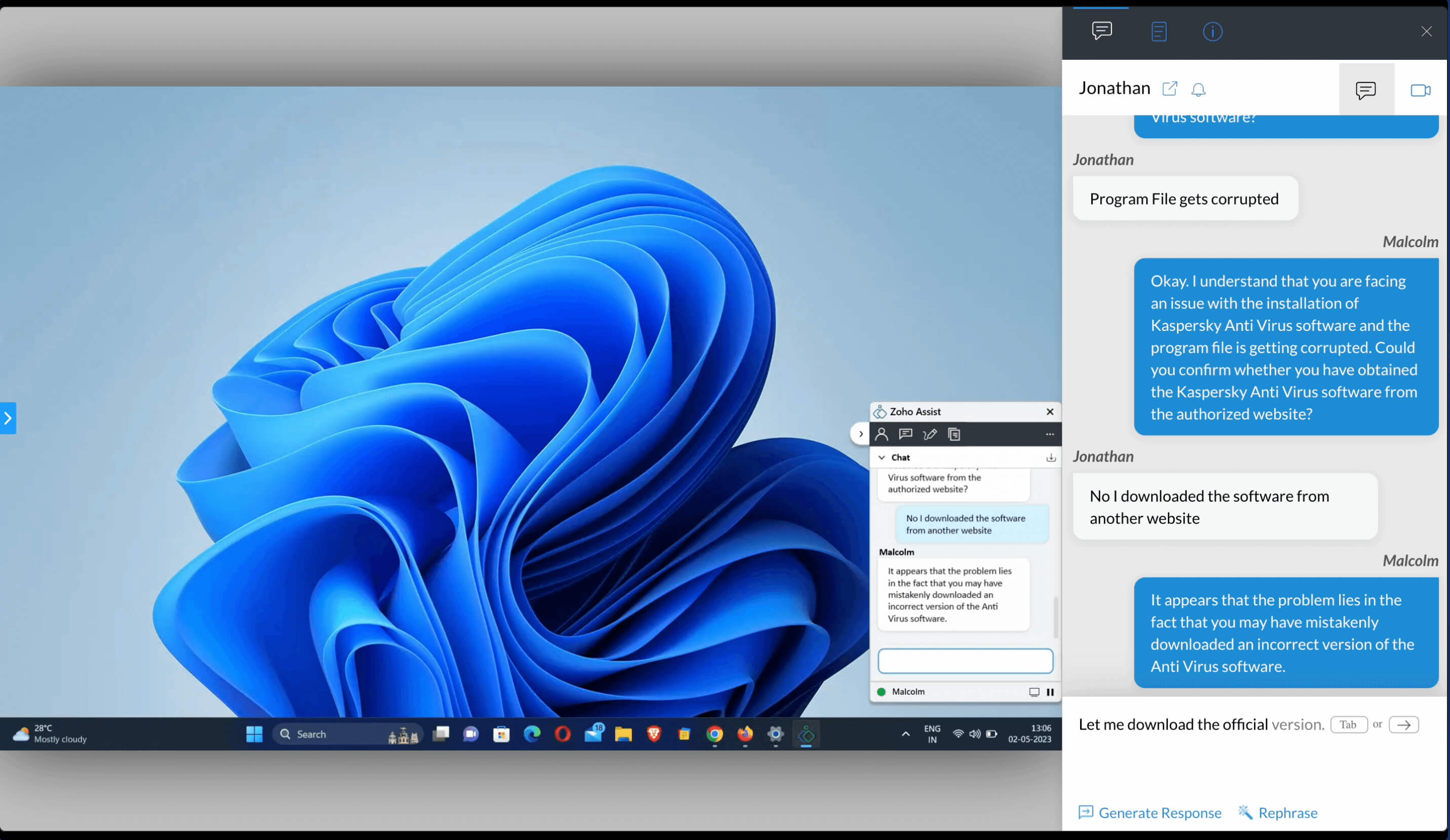Collapse Zoho Assist widget side arrow
The image size is (1450, 840).
click(860, 434)
